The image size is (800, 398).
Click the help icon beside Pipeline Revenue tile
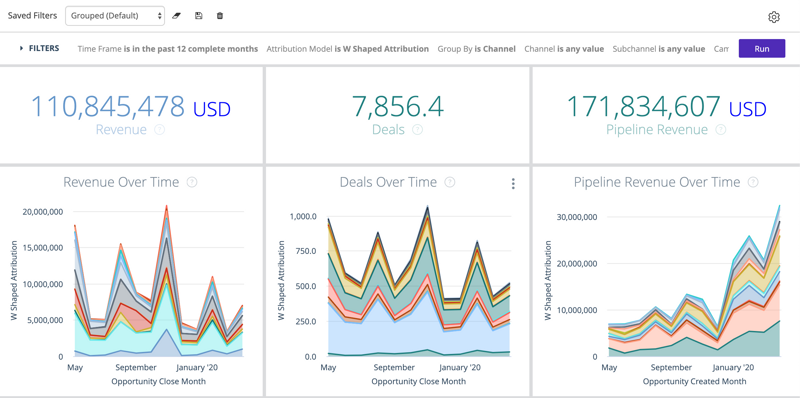point(720,130)
